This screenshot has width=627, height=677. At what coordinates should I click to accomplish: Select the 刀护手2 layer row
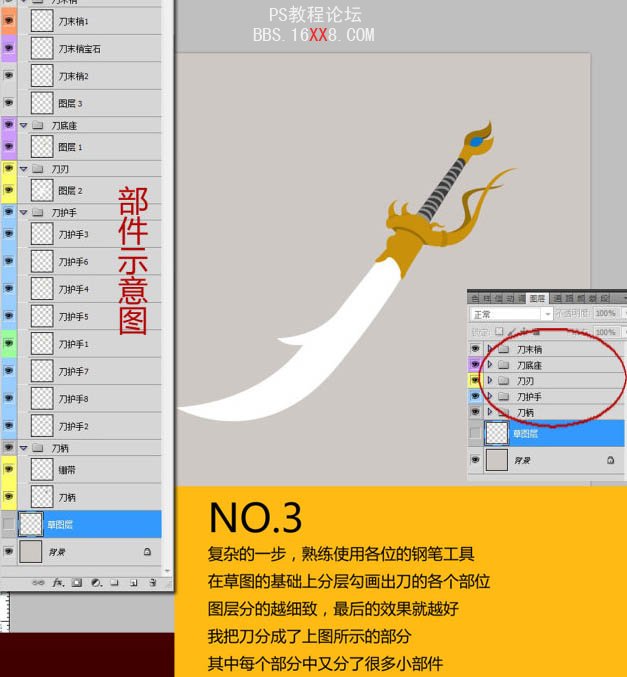(x=89, y=426)
